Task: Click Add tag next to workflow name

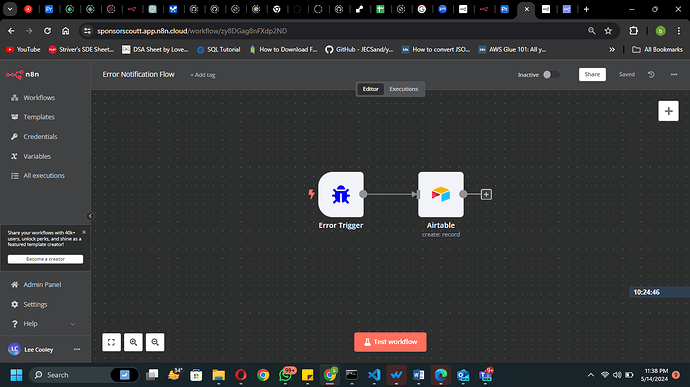Action: pos(202,75)
